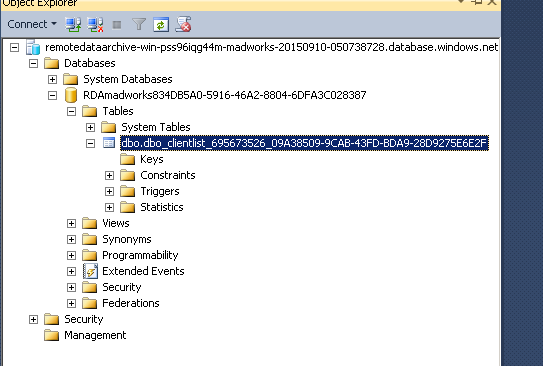Expand the Statistics node
Image resolution: width=543 pixels, height=366 pixels.
[x=109, y=207]
